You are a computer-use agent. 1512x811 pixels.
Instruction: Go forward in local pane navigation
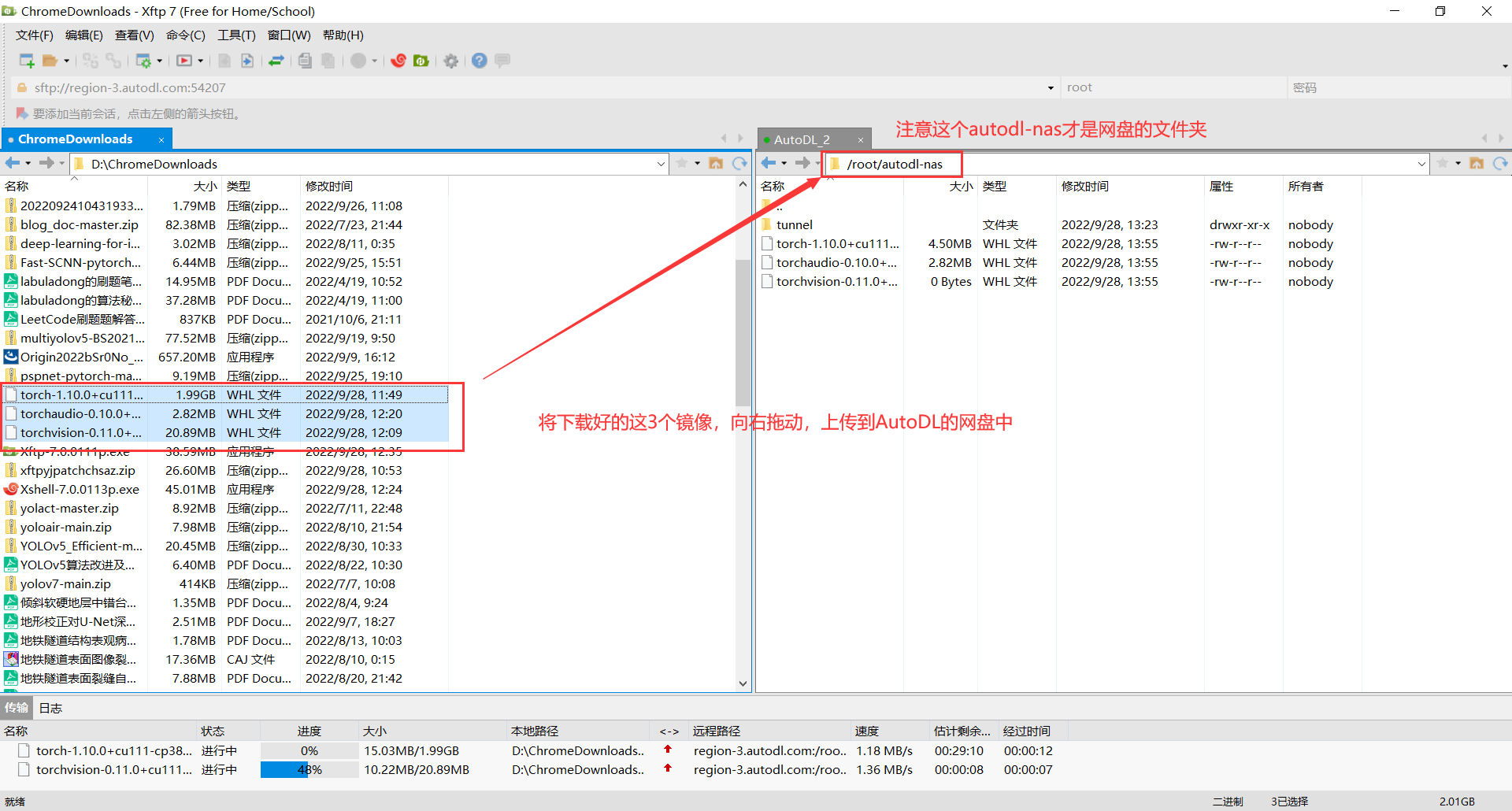[46, 163]
